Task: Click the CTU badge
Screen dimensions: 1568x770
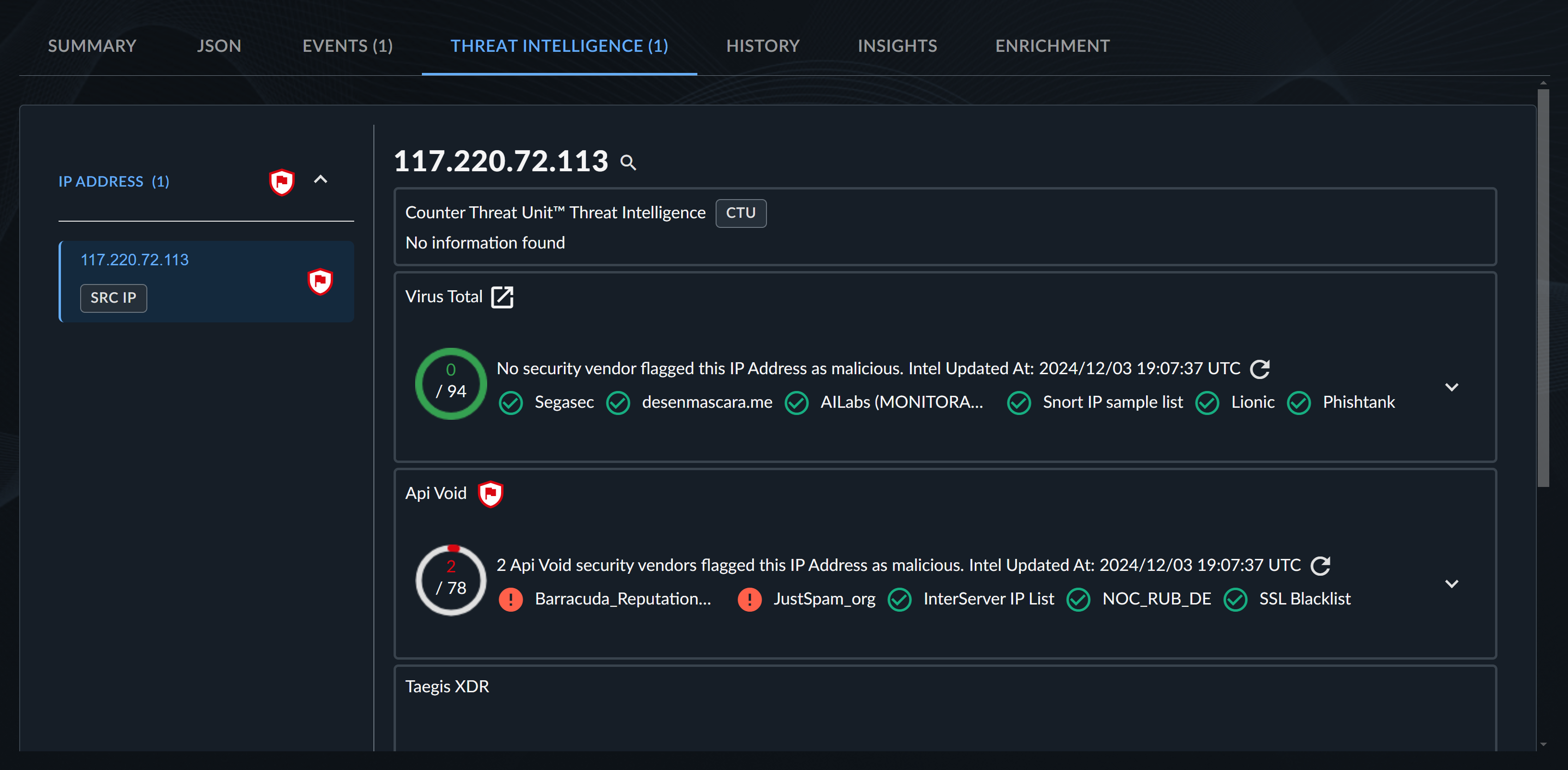Action: pos(740,213)
